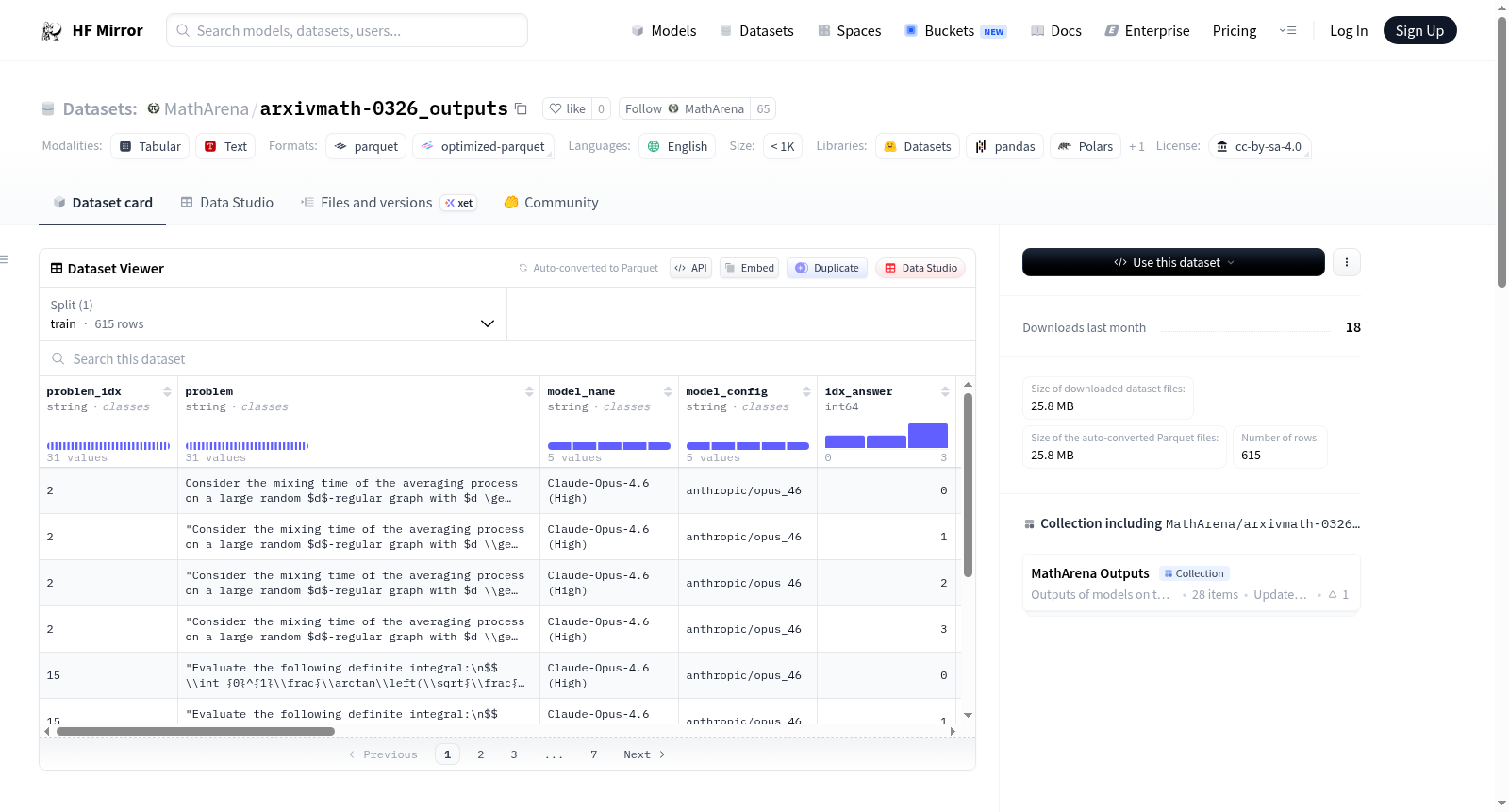
Task: Open the Buckets menu item
Action: coord(955,30)
